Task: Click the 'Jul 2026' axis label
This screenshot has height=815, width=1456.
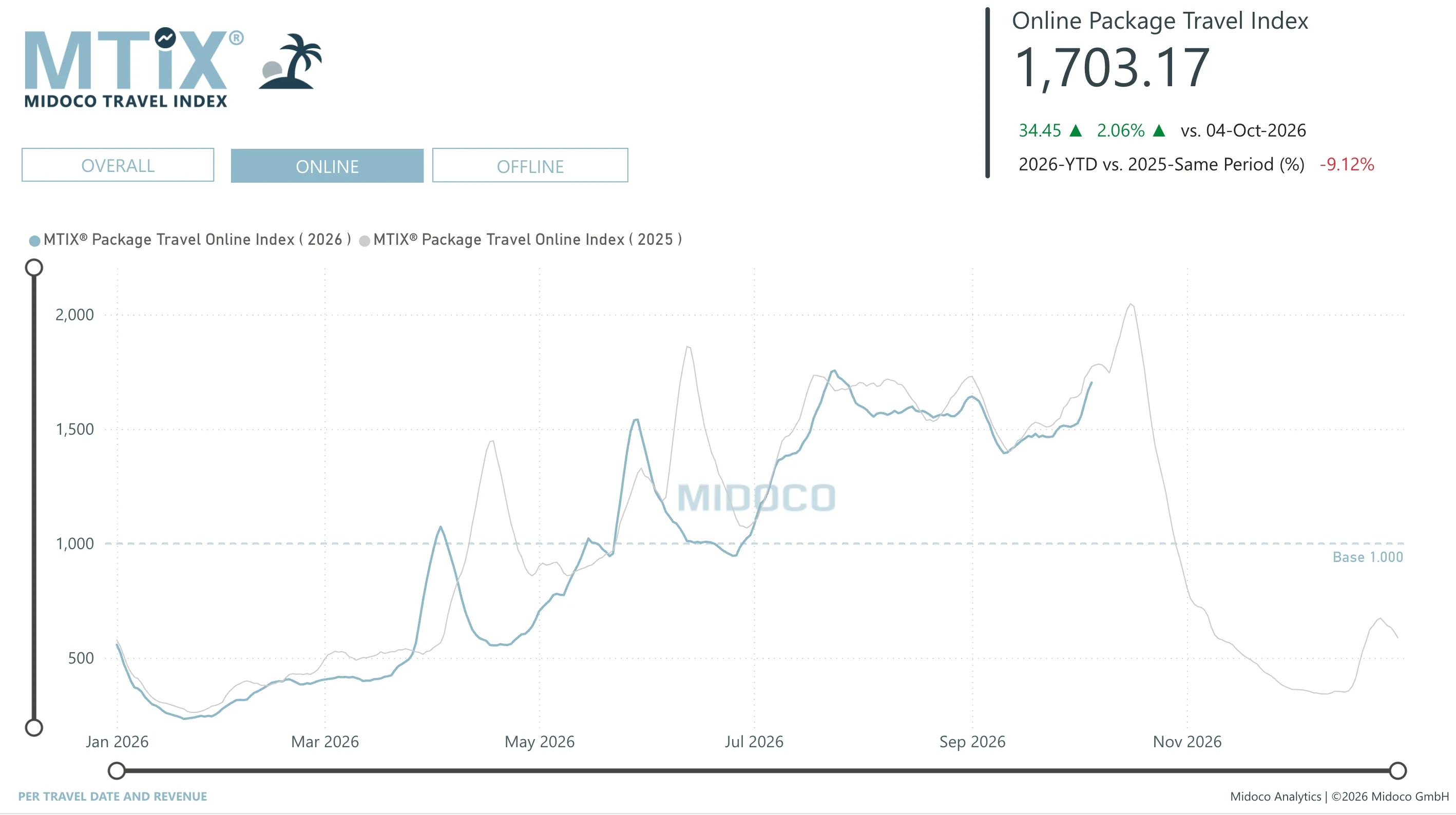Action: (x=754, y=742)
